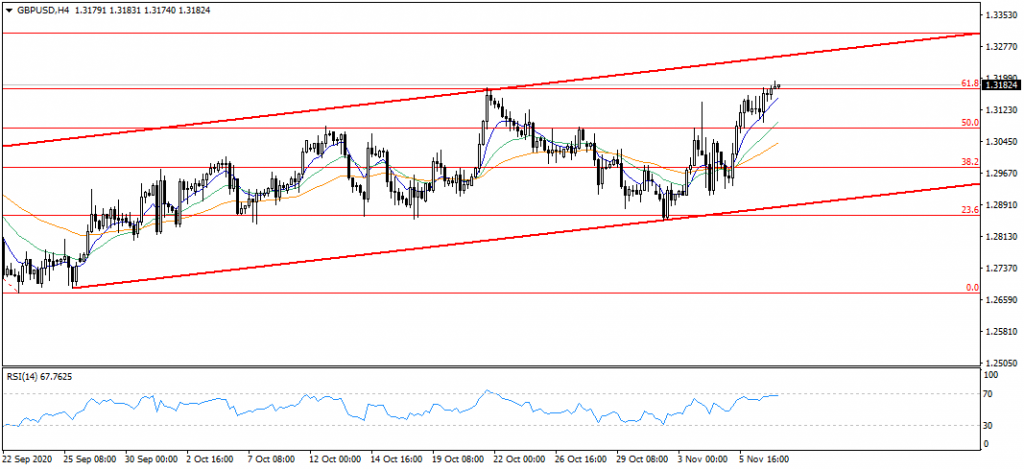This screenshot has width=1024, height=470.
Task: Click the 1.25050 price axis label
Action: point(1001,363)
